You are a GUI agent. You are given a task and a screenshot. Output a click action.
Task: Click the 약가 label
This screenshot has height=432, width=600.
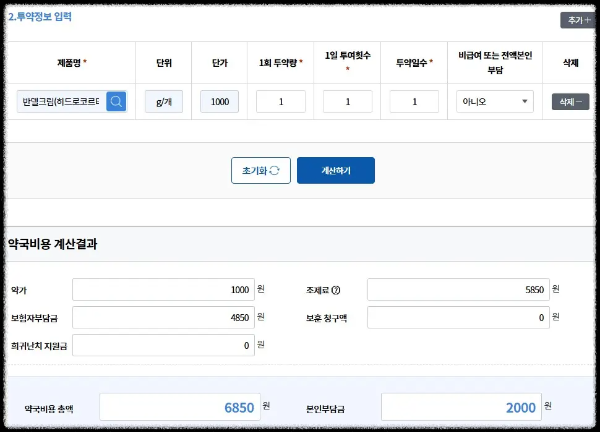[19, 290]
